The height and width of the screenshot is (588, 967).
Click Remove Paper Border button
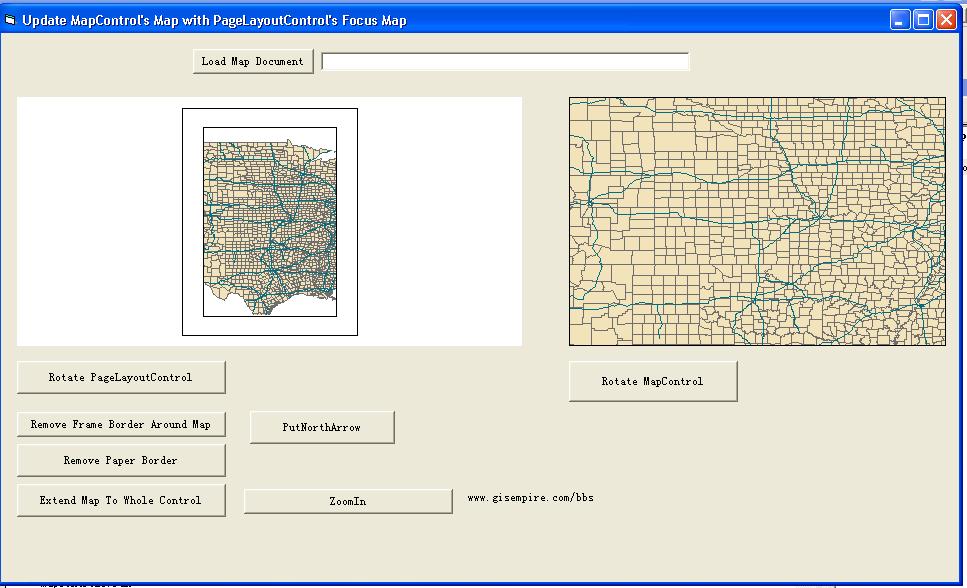tap(121, 460)
